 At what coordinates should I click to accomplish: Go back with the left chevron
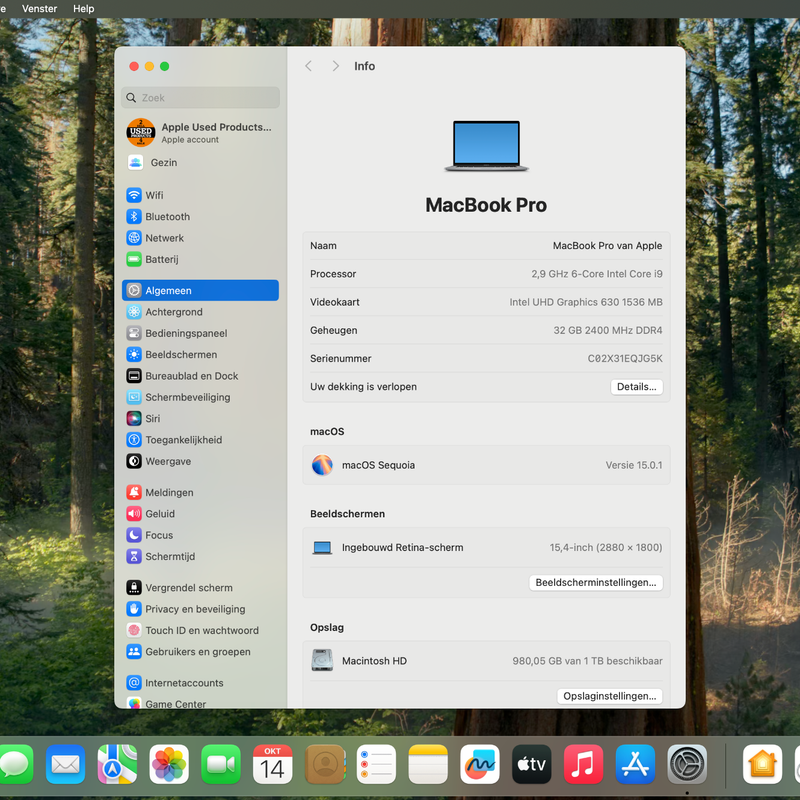pyautogui.click(x=308, y=66)
